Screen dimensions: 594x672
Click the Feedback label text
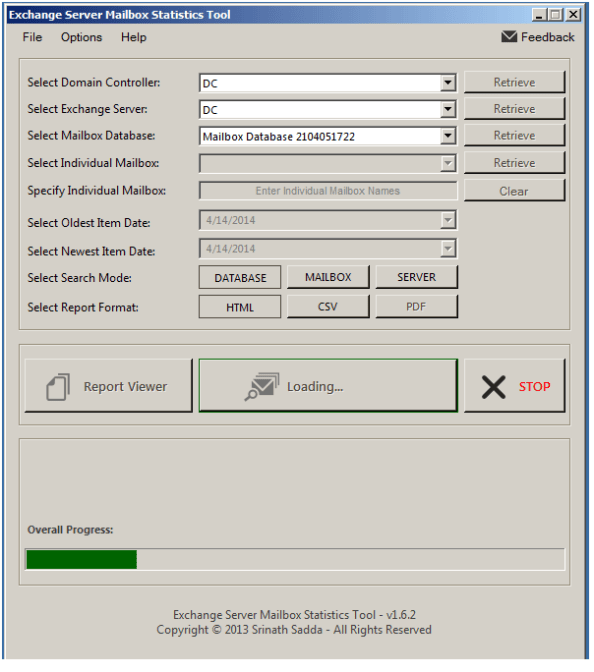coord(548,37)
